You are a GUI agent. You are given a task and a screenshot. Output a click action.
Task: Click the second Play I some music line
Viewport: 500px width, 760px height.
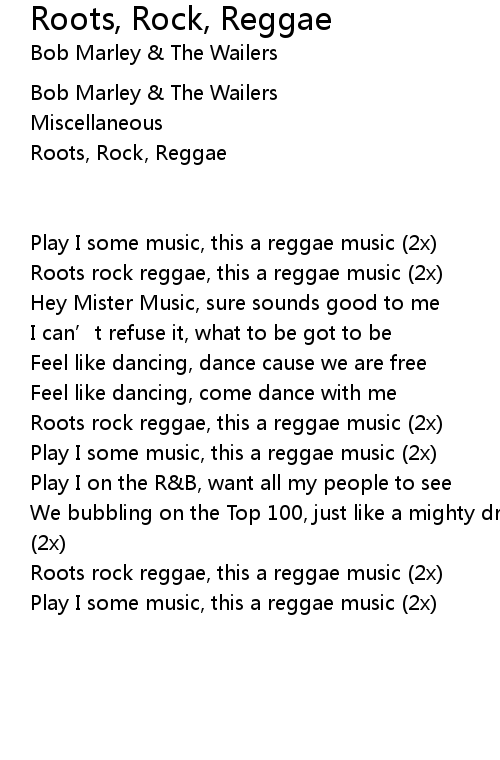pyautogui.click(x=234, y=453)
